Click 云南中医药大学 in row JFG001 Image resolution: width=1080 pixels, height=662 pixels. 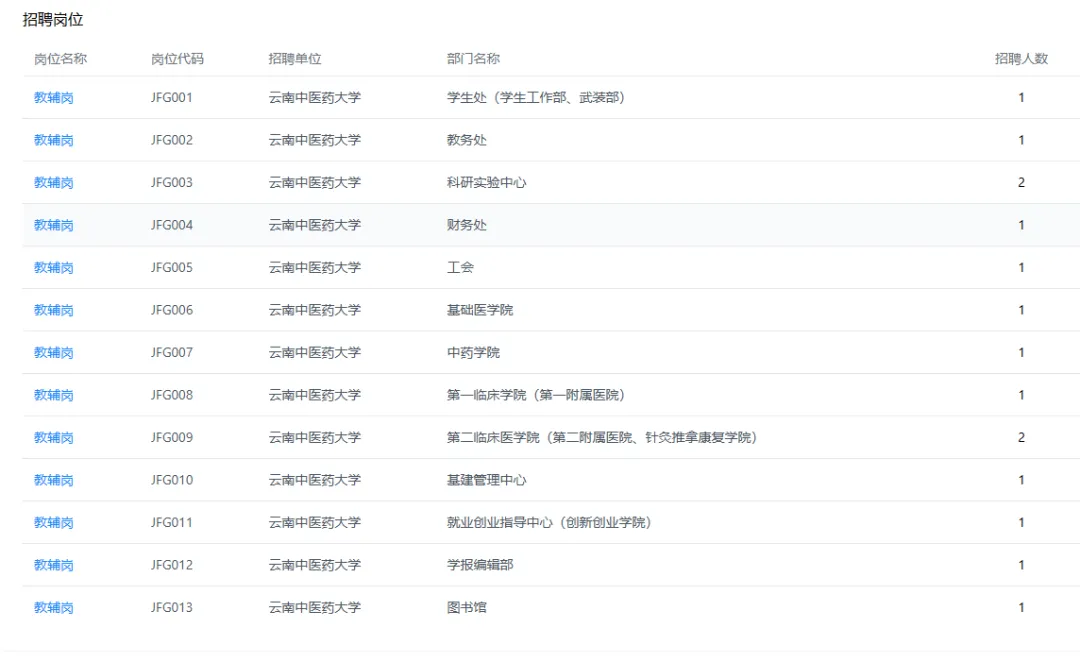[315, 98]
